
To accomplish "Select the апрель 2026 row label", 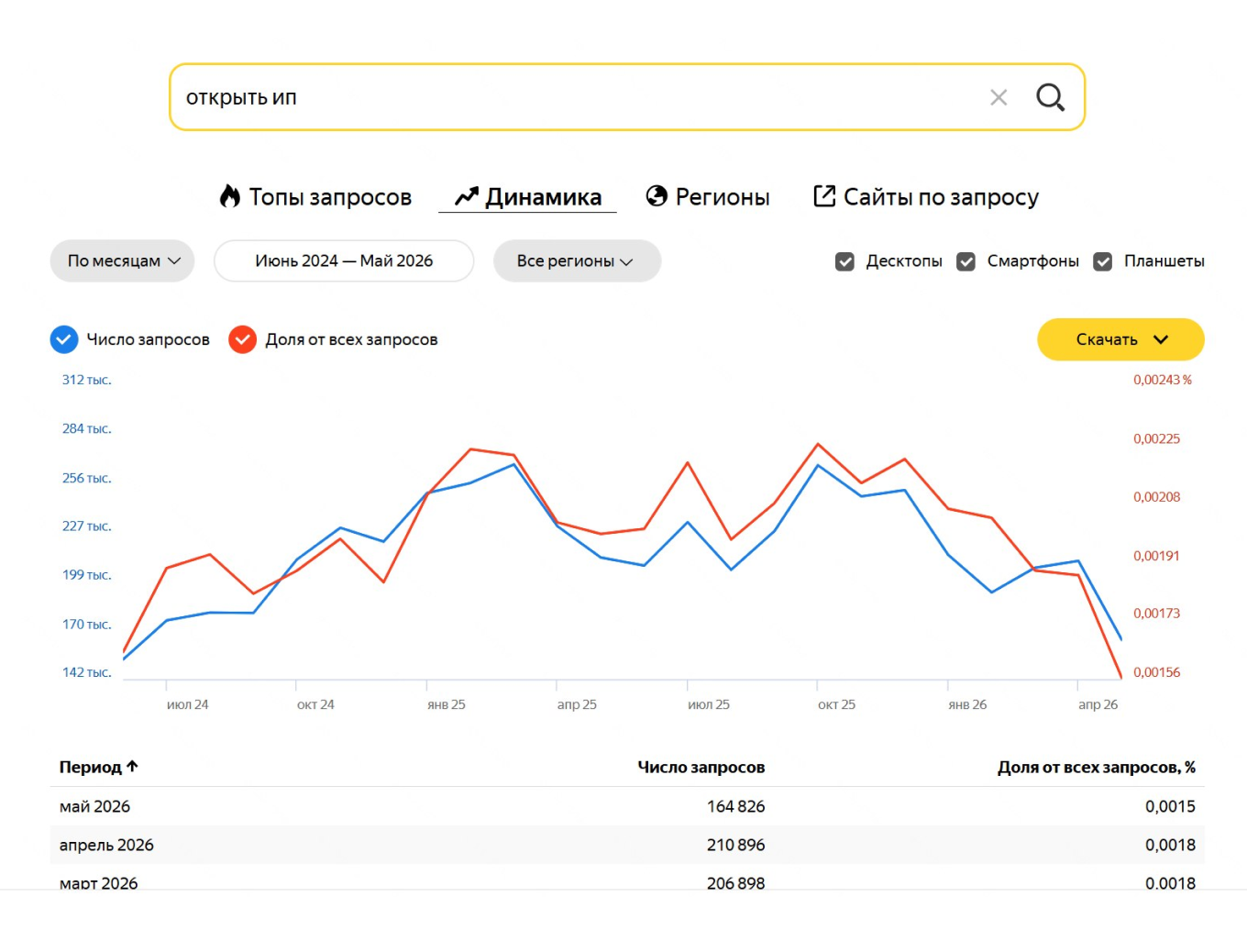I will point(106,845).
